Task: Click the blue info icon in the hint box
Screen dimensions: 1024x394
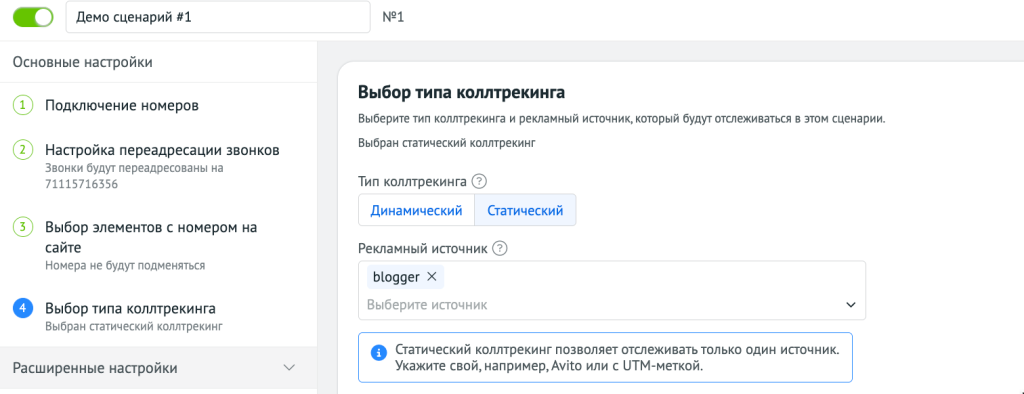Action: (x=378, y=353)
